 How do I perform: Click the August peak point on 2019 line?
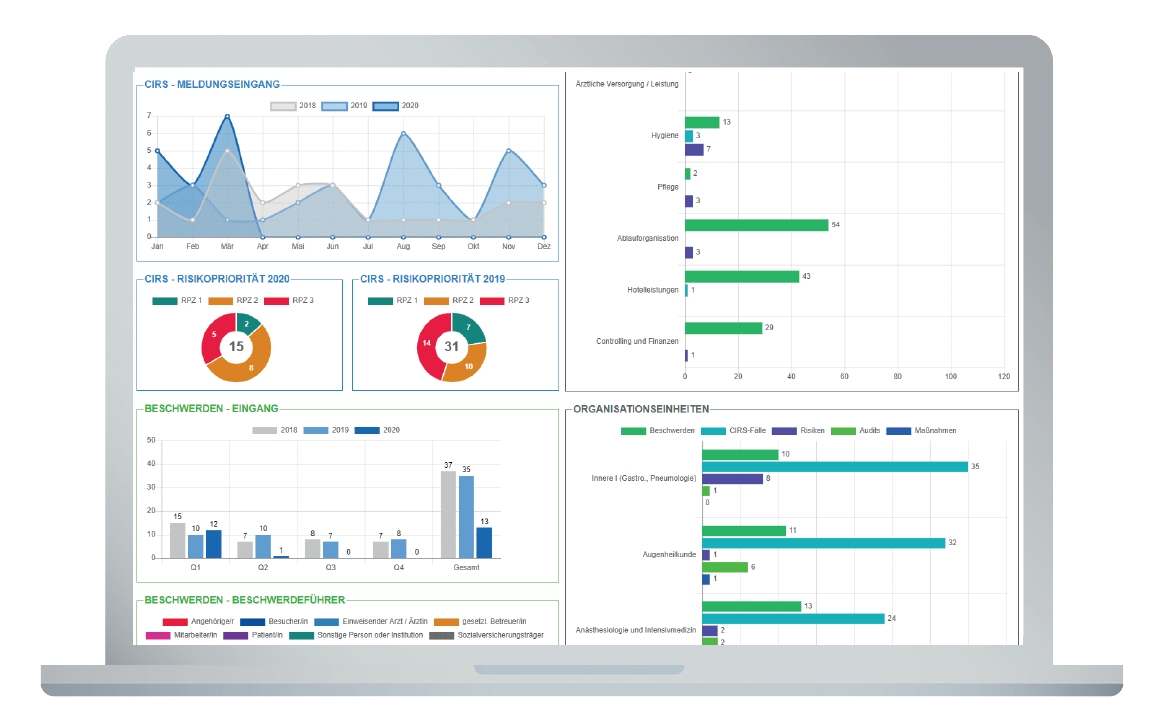tap(403, 133)
